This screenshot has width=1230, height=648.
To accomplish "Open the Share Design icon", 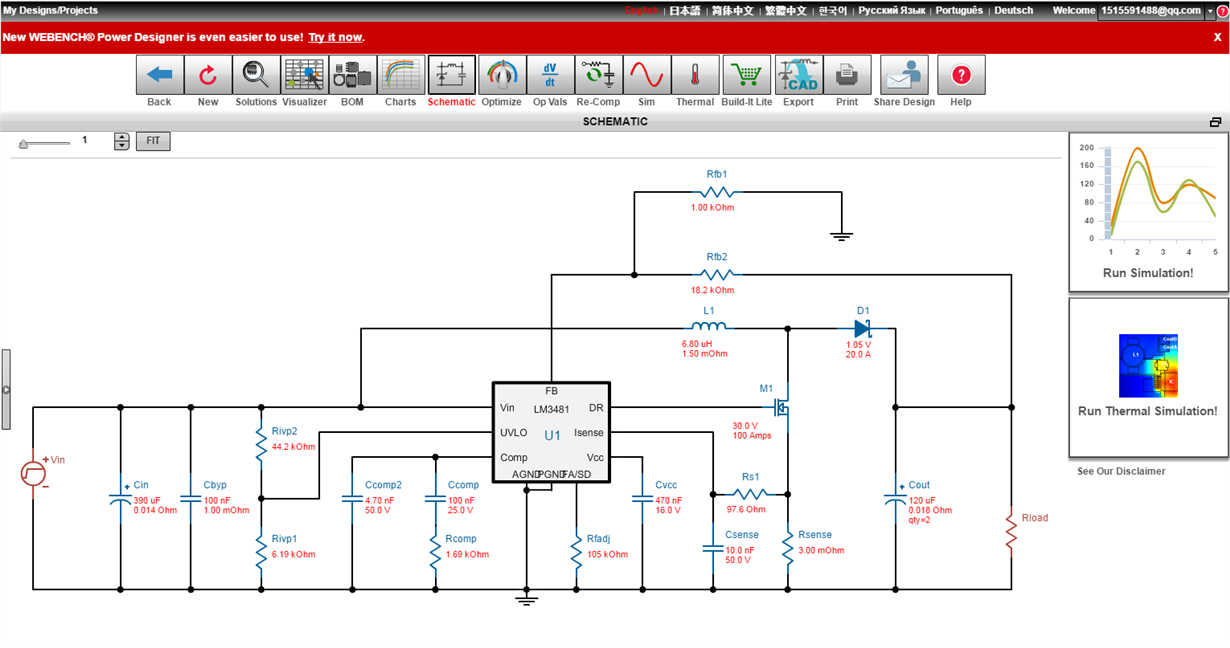I will tap(904, 75).
